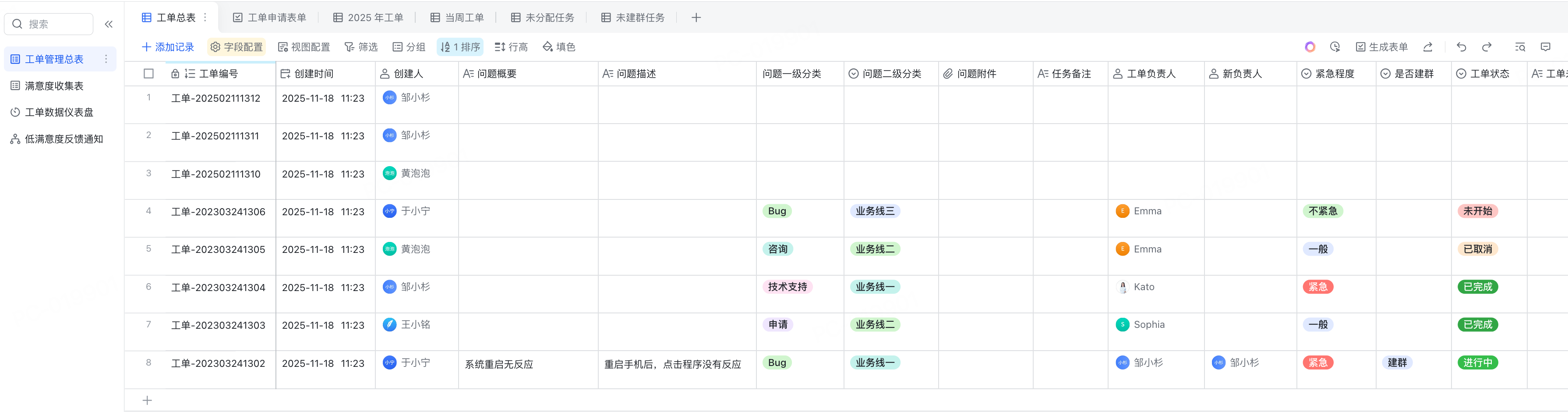This screenshot has height=412, width=1568.
Task: Switch to the 2025 年工单 tab
Action: [x=368, y=18]
